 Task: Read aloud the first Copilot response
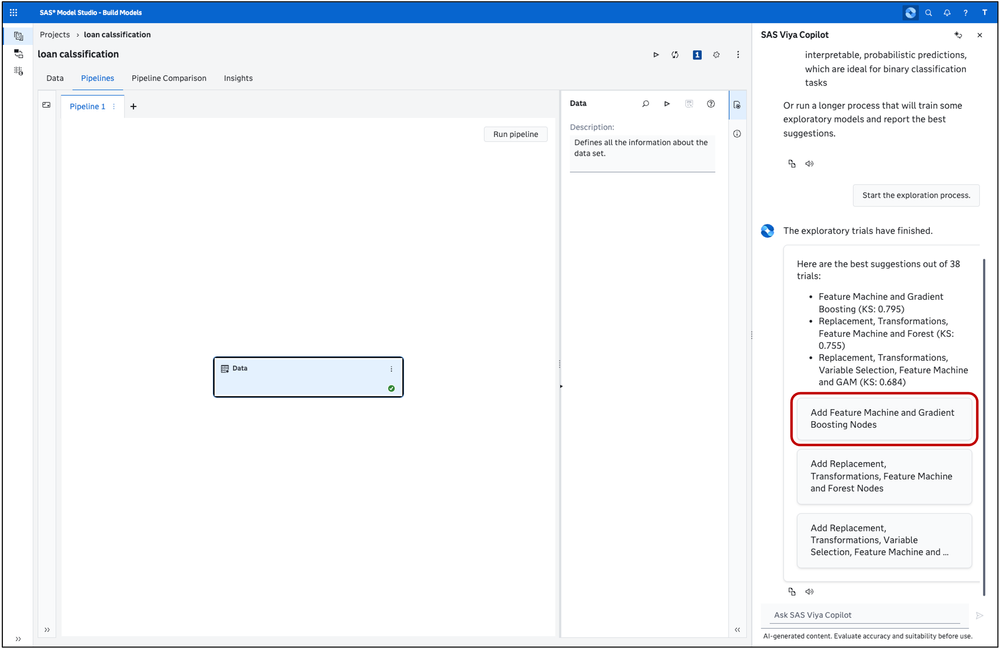[x=809, y=164]
